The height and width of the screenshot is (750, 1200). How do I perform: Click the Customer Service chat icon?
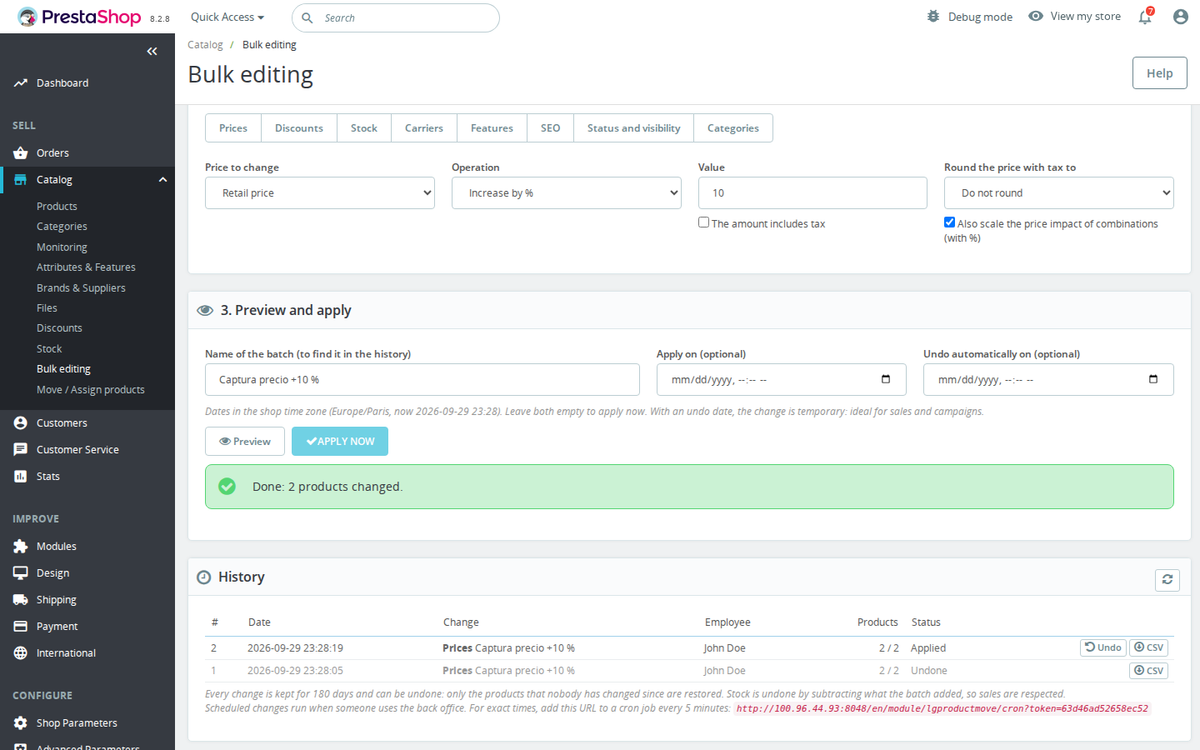[x=20, y=450]
